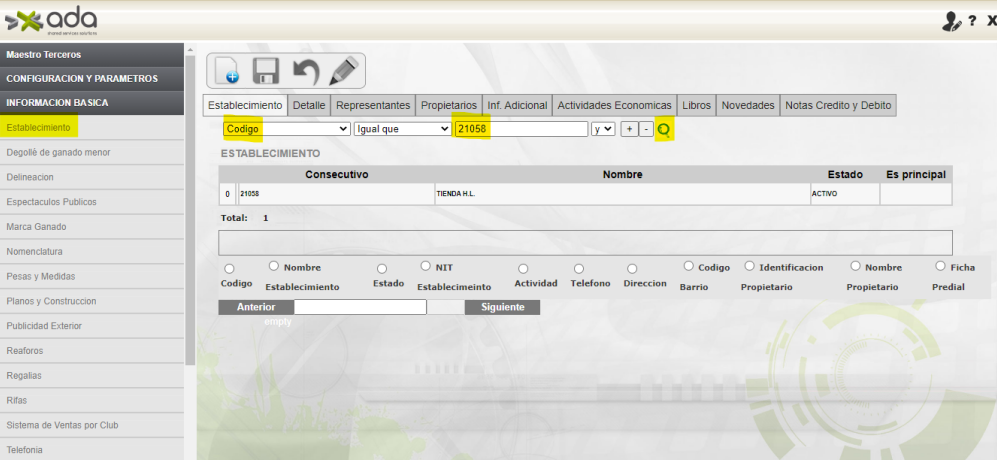Click the edit pencil icon

click(343, 71)
